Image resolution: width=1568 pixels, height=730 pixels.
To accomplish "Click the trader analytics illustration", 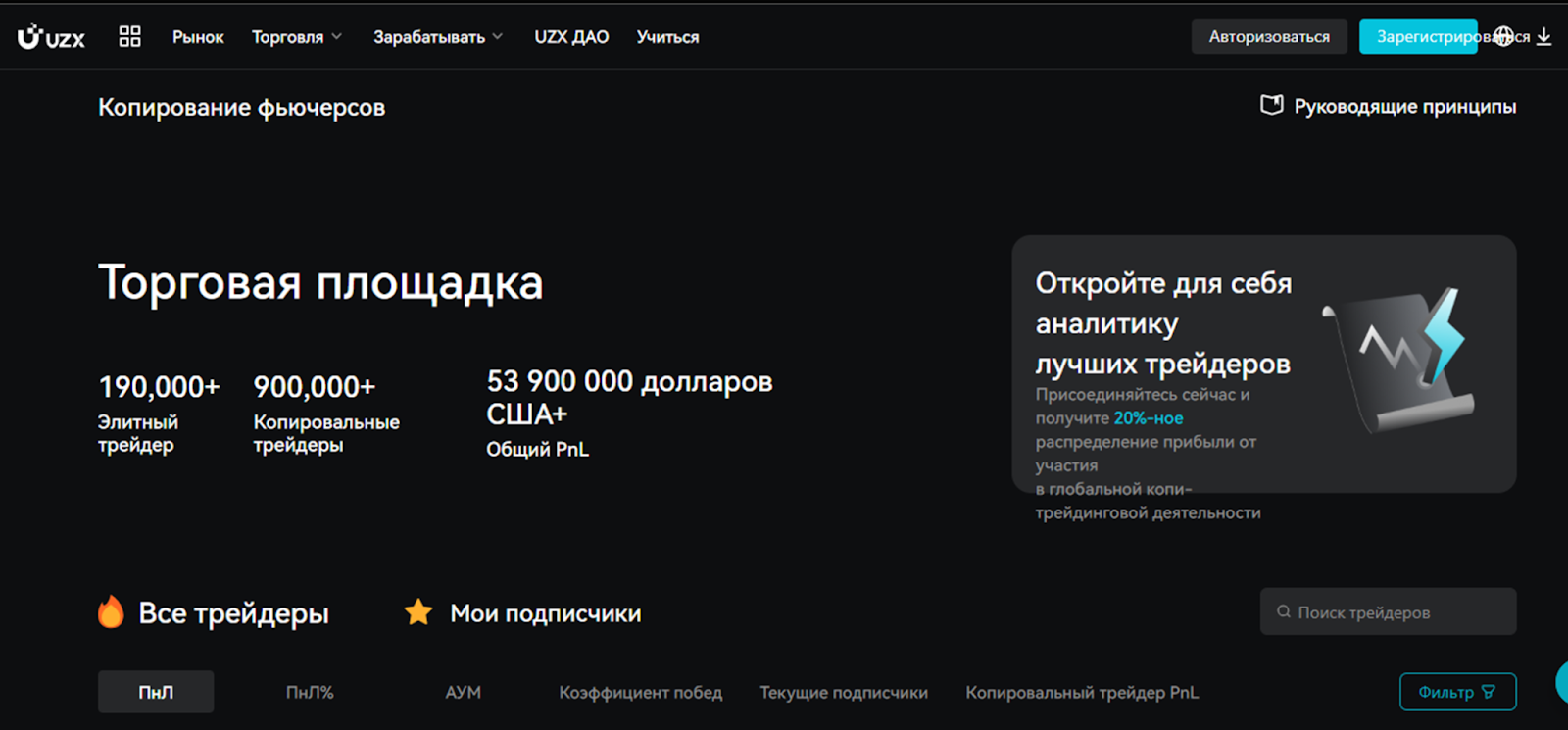I will click(x=1399, y=361).
